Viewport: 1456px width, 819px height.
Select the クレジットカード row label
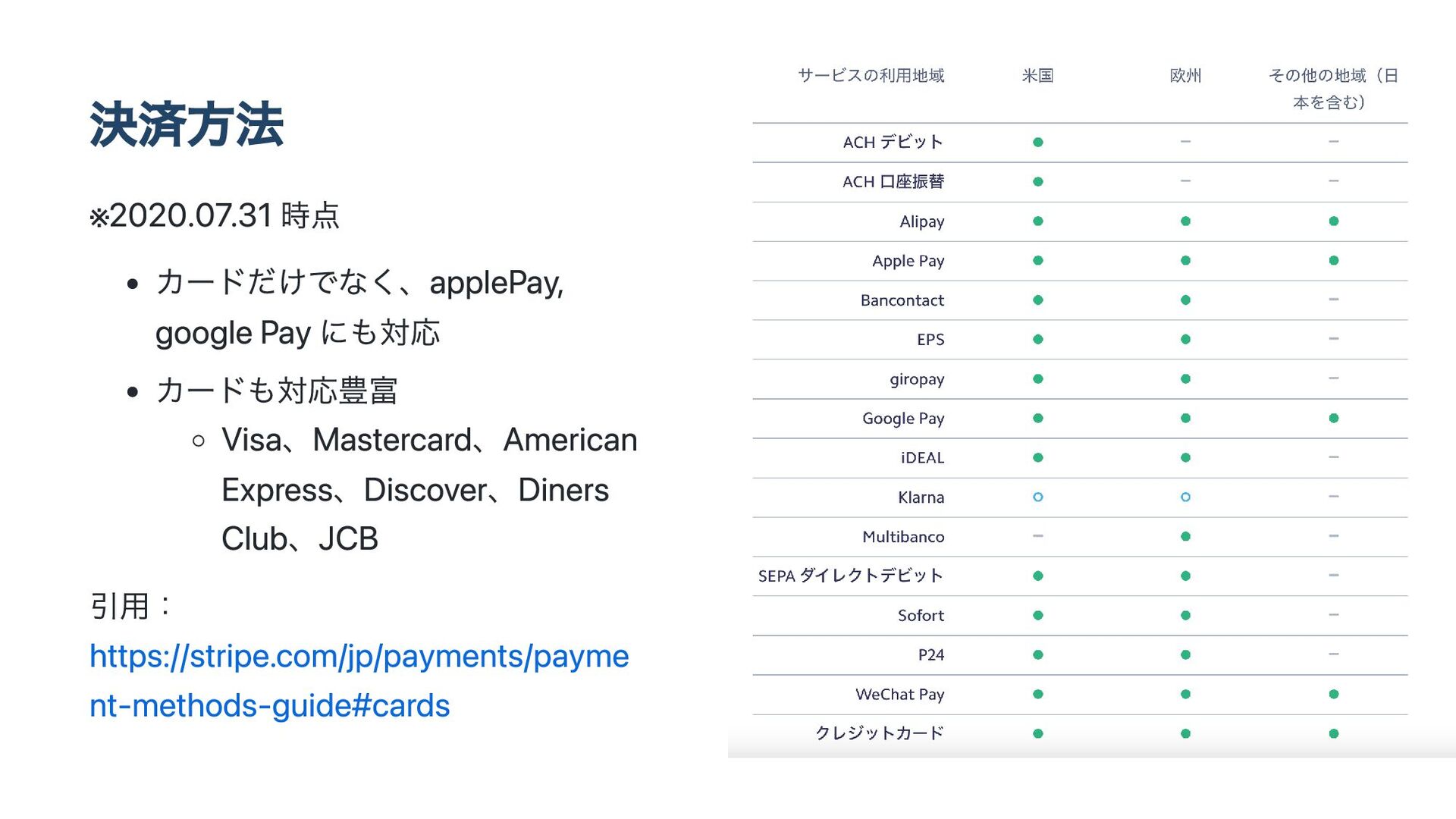(x=880, y=733)
